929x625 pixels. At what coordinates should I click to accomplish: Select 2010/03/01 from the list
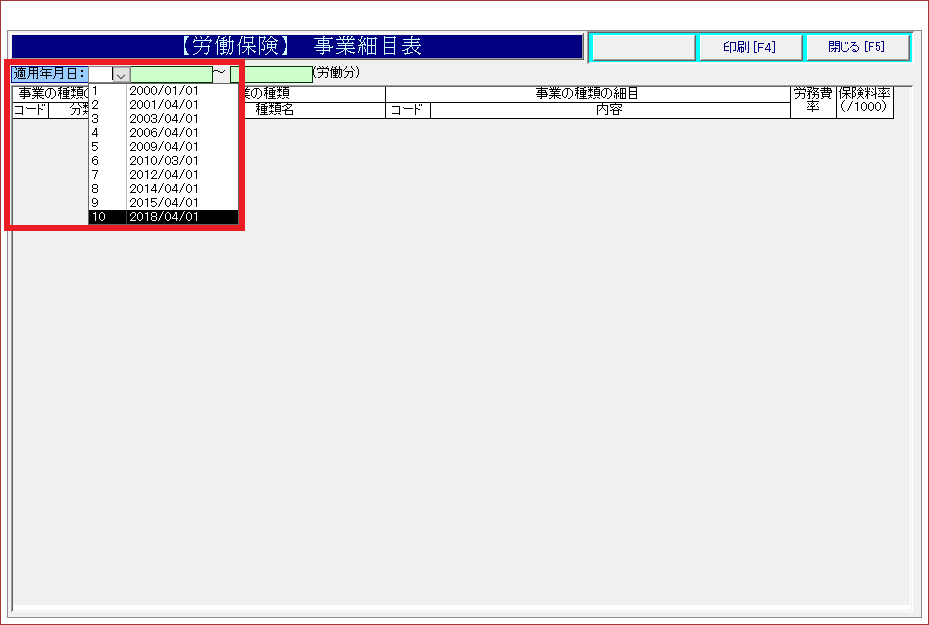[164, 160]
